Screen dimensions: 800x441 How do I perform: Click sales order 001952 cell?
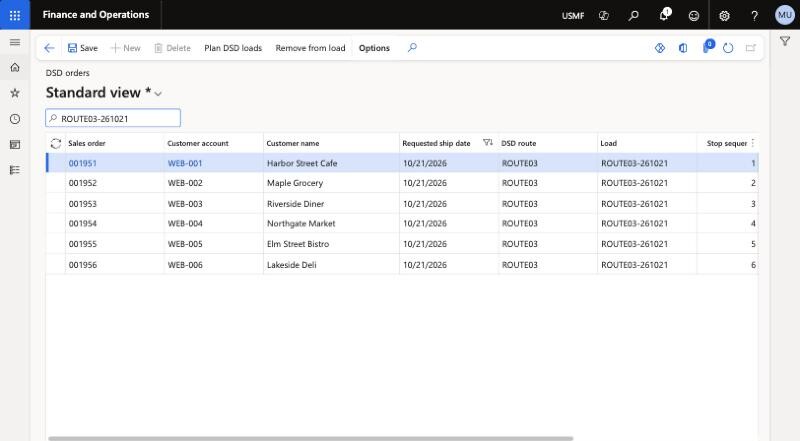coord(115,183)
